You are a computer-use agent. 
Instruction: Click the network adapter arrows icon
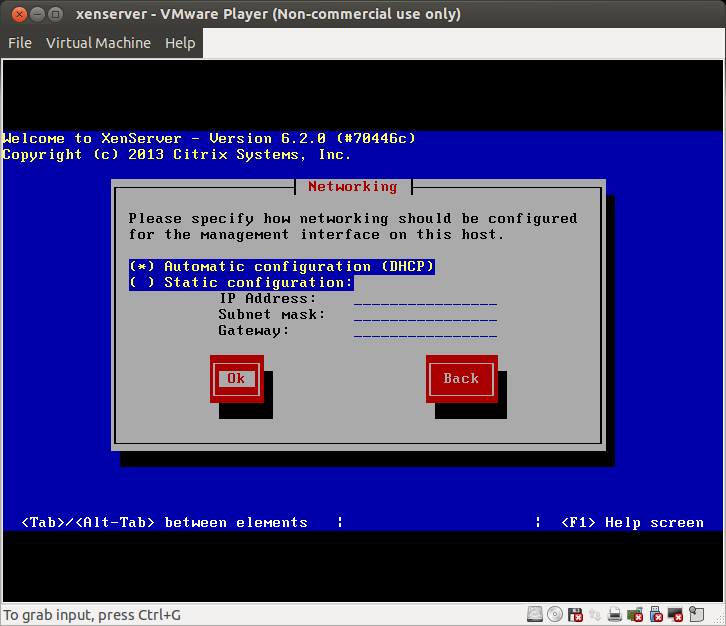[595, 615]
